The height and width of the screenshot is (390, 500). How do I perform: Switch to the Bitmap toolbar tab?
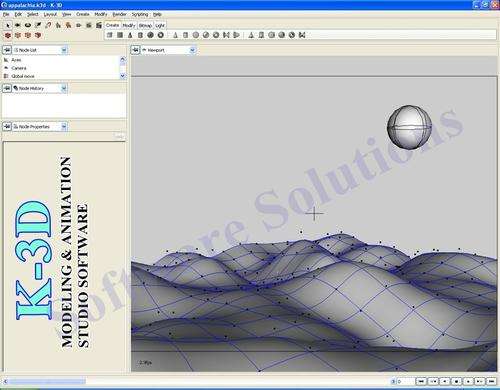pyautogui.click(x=145, y=25)
